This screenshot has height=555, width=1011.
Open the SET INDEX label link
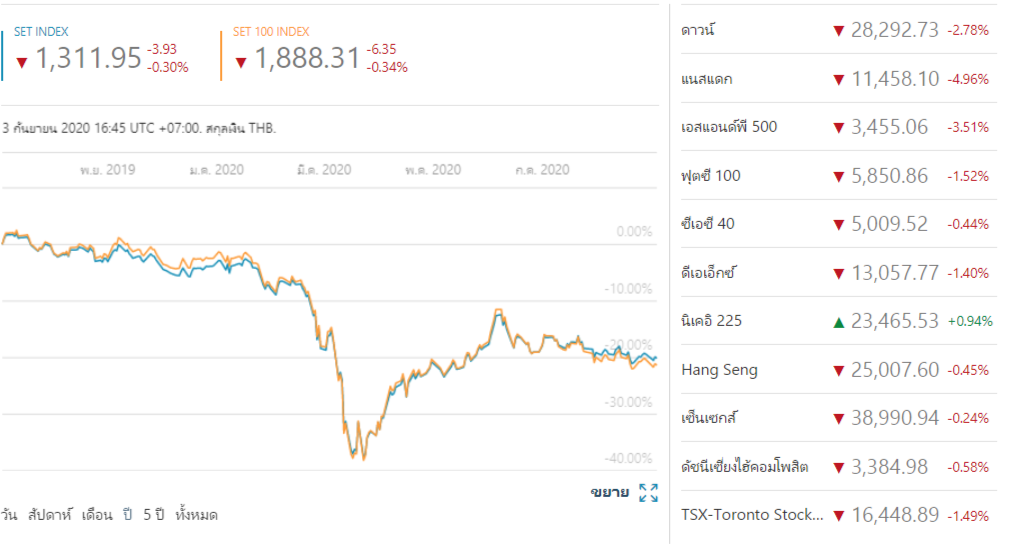(x=41, y=32)
